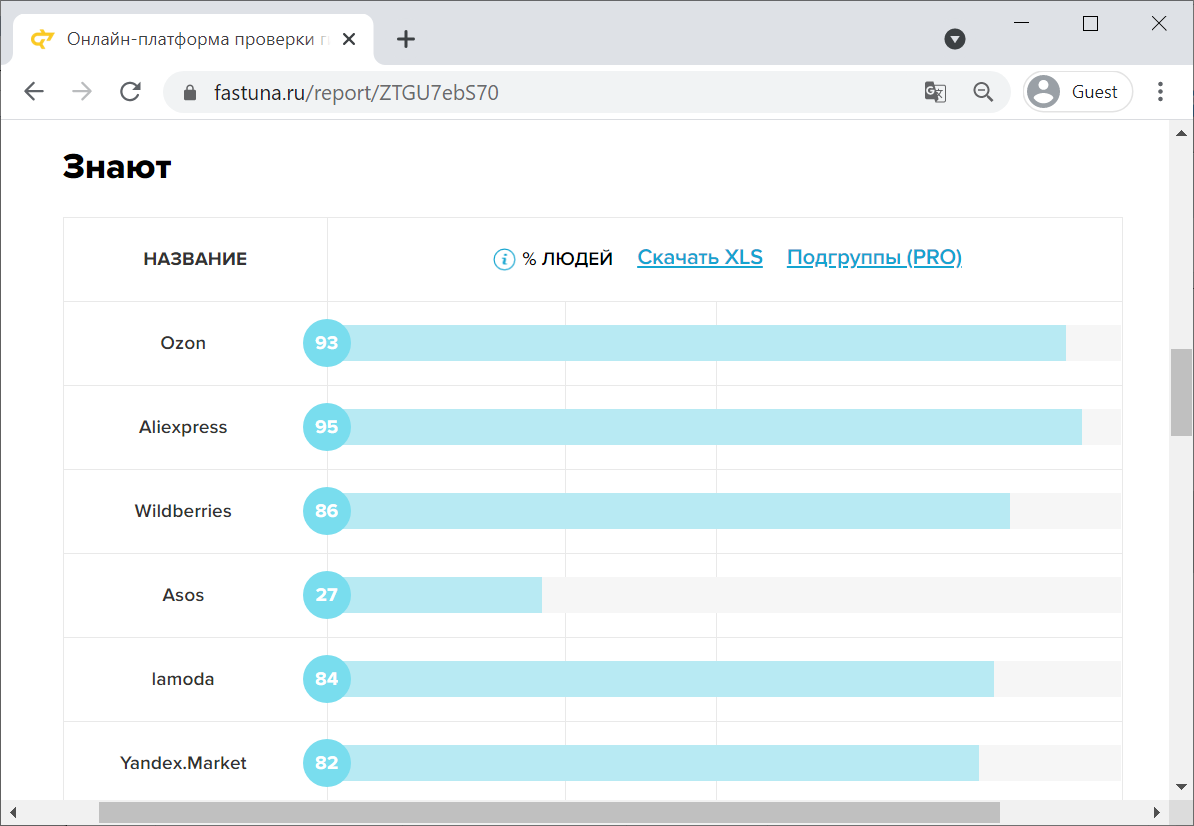Close the fastuna report tab
Screen dimensions: 1194x826
point(349,39)
